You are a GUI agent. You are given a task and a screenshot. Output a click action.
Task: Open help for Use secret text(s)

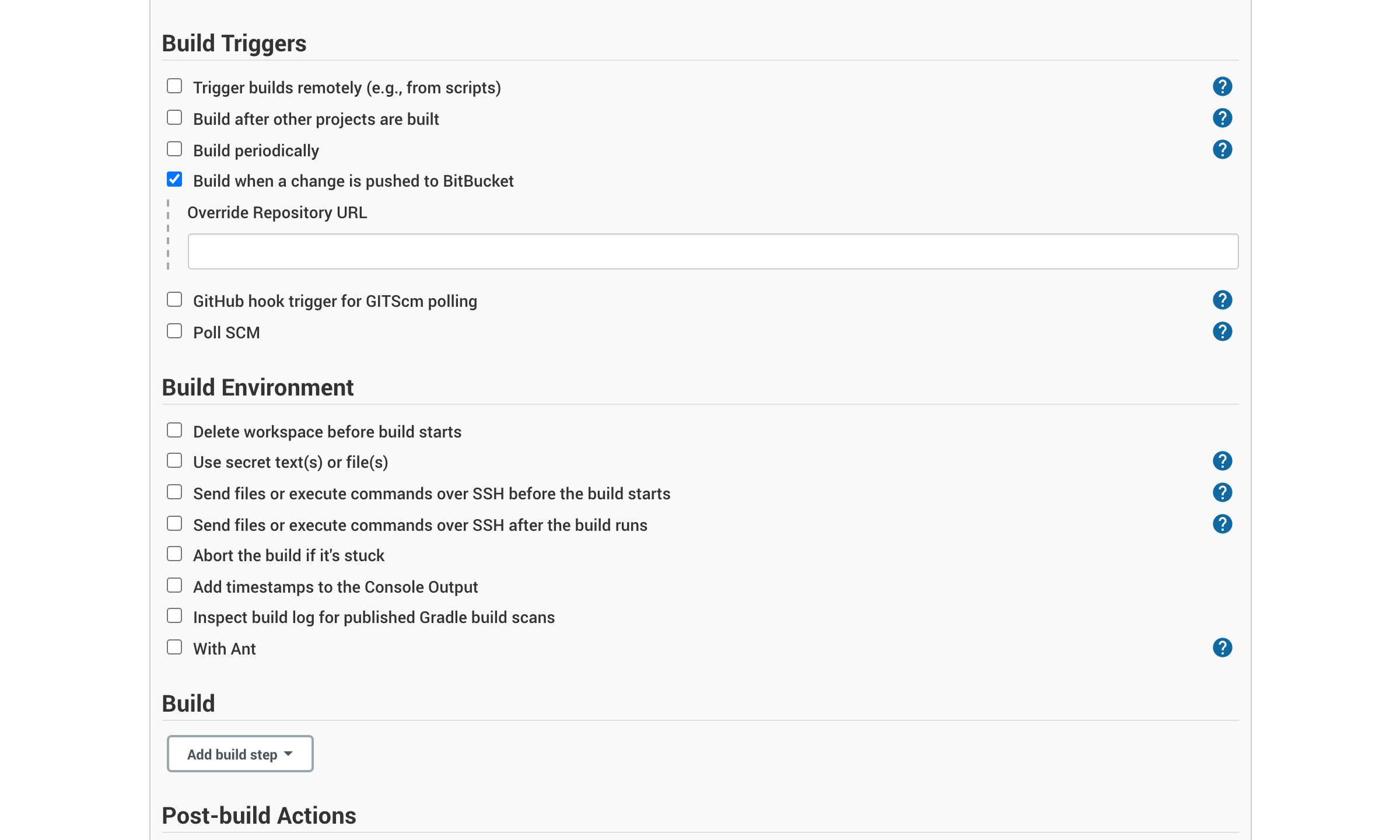(1222, 461)
